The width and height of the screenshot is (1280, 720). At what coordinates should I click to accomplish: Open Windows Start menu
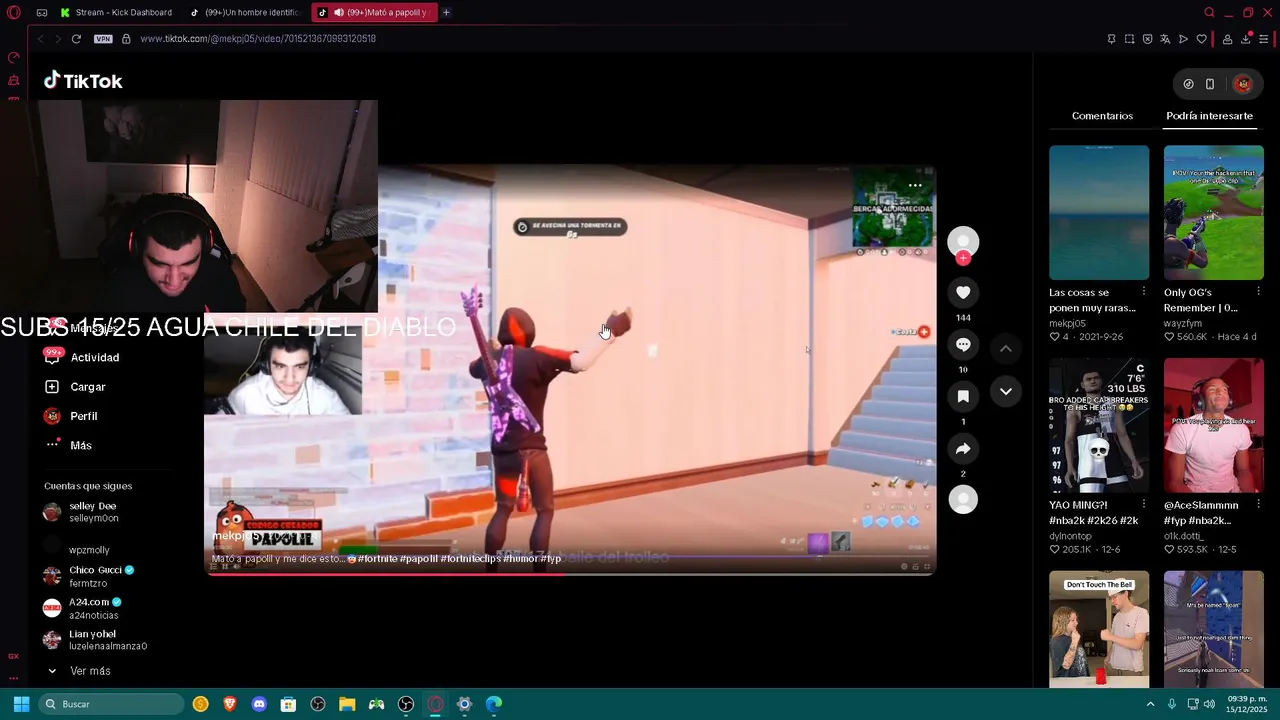(21, 704)
